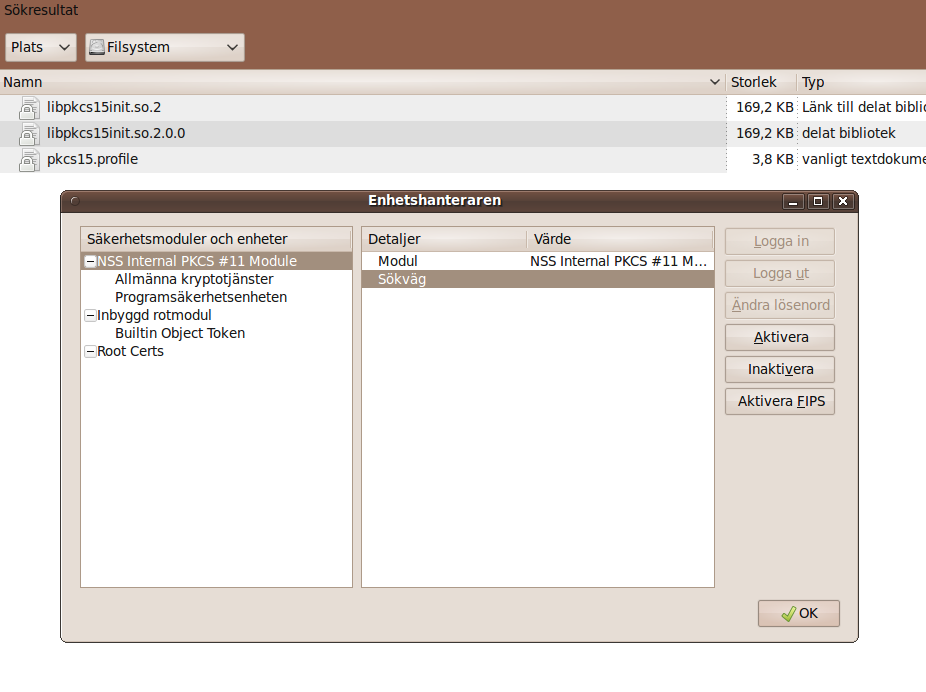This screenshot has width=926, height=692.
Task: Click the pkcs15.profile file icon
Action: tap(29, 159)
